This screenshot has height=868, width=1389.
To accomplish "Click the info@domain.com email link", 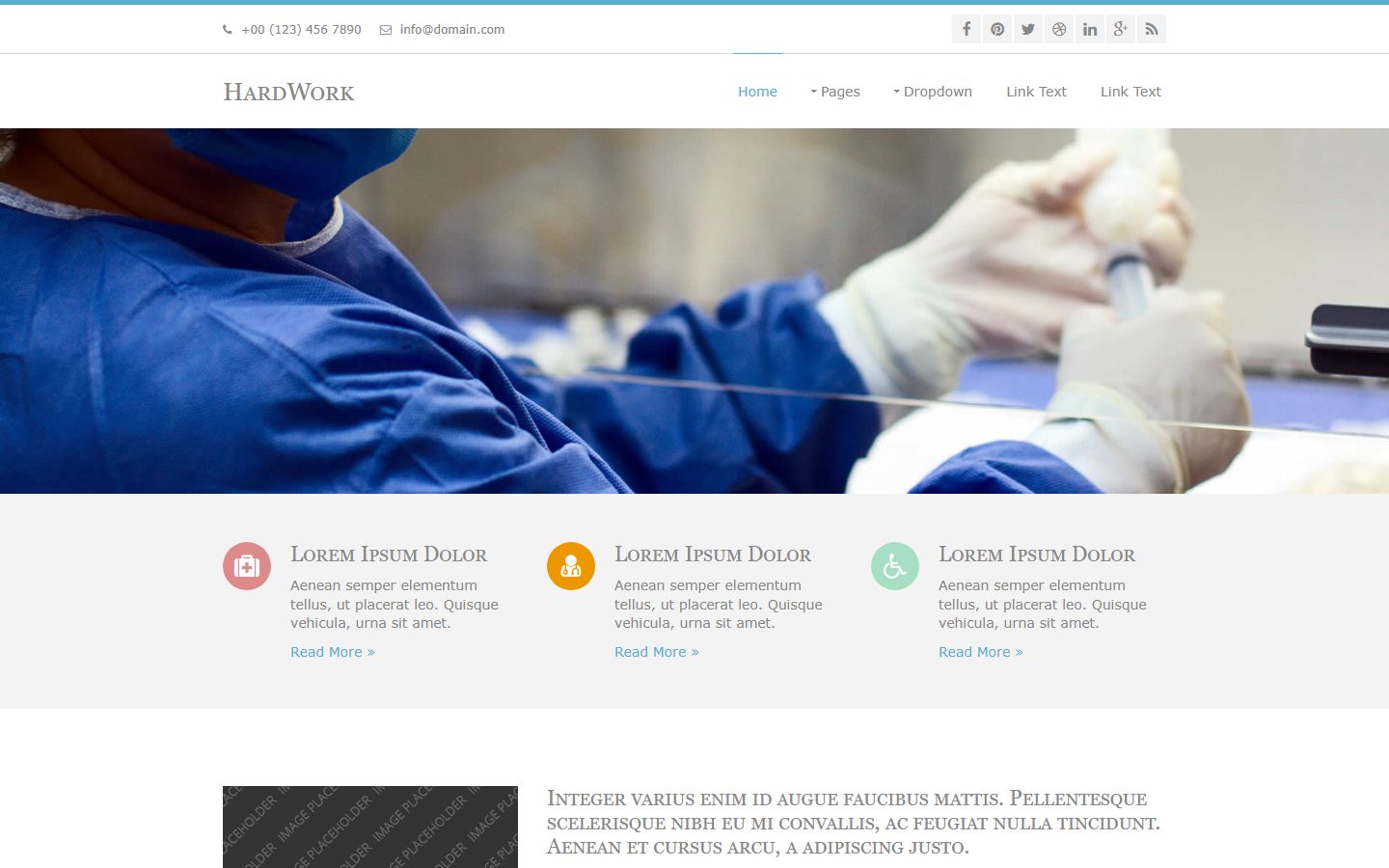I will point(452,30).
